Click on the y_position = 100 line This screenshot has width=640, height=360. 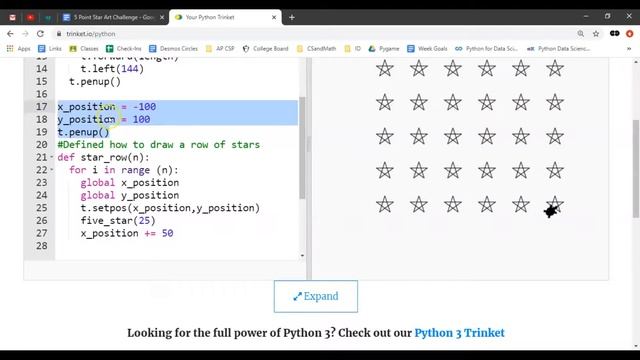[104, 119]
